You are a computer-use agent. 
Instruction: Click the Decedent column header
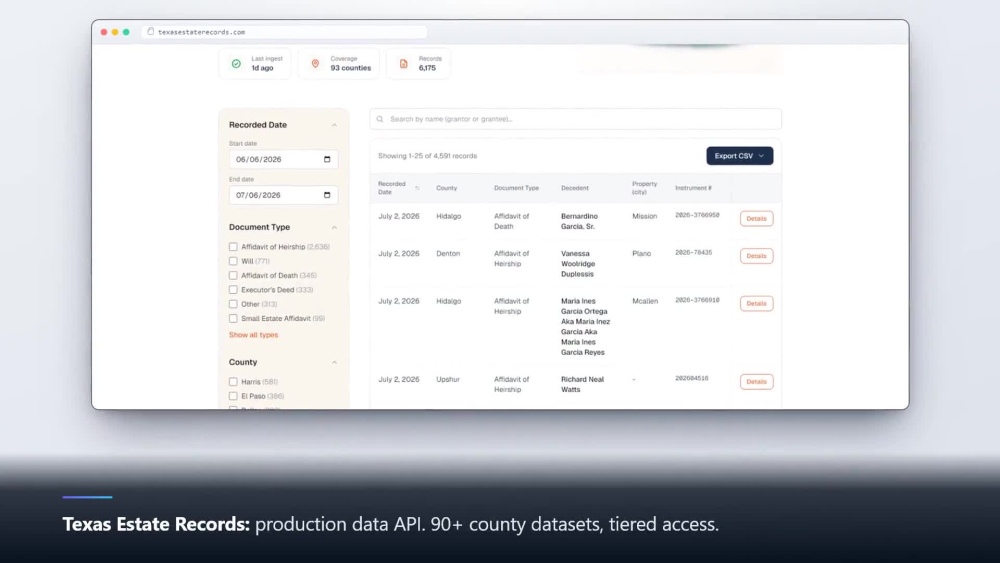[x=575, y=188]
